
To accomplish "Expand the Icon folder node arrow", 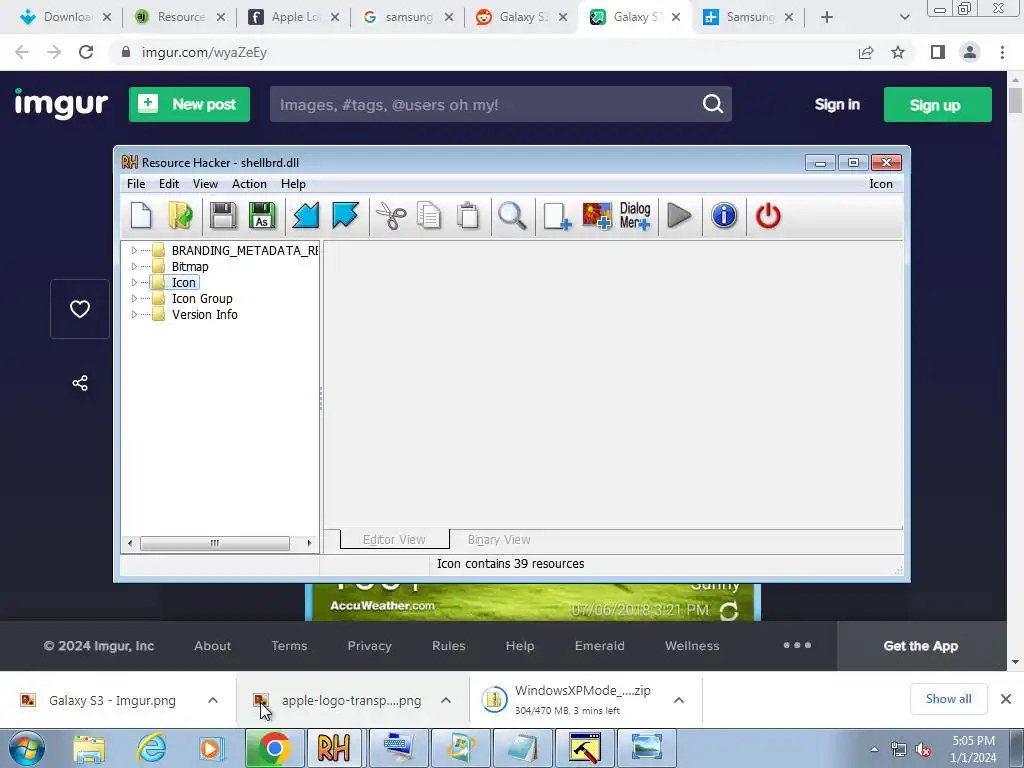I will tap(134, 283).
